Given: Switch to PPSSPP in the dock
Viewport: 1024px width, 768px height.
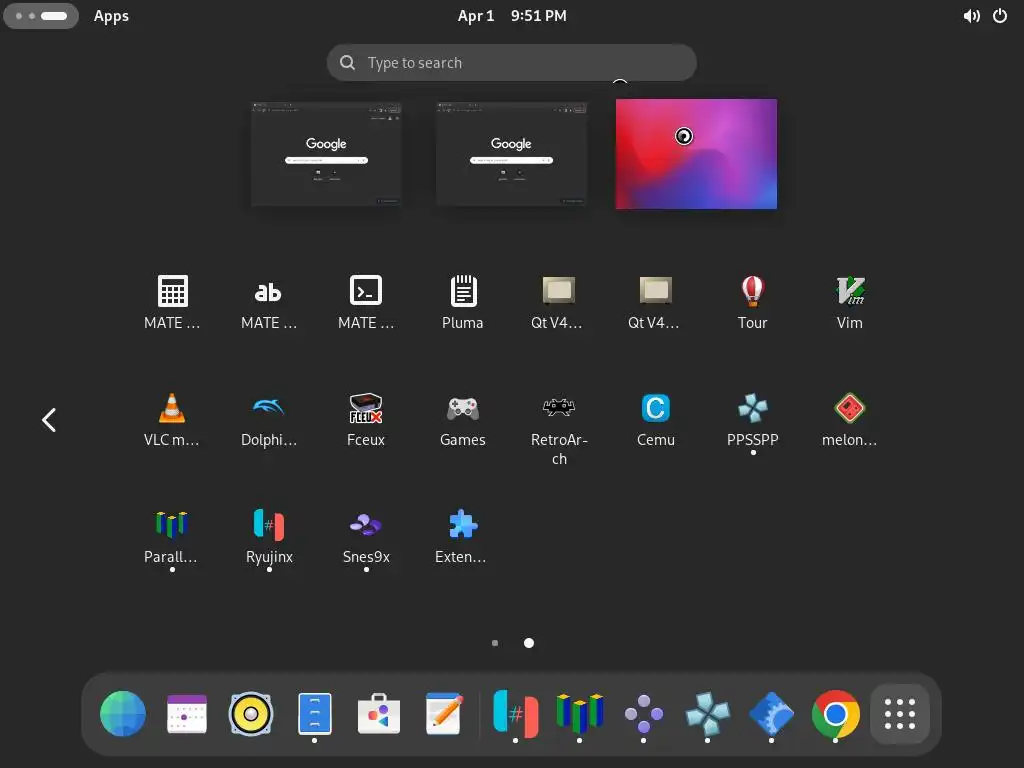Looking at the screenshot, I should (x=707, y=713).
